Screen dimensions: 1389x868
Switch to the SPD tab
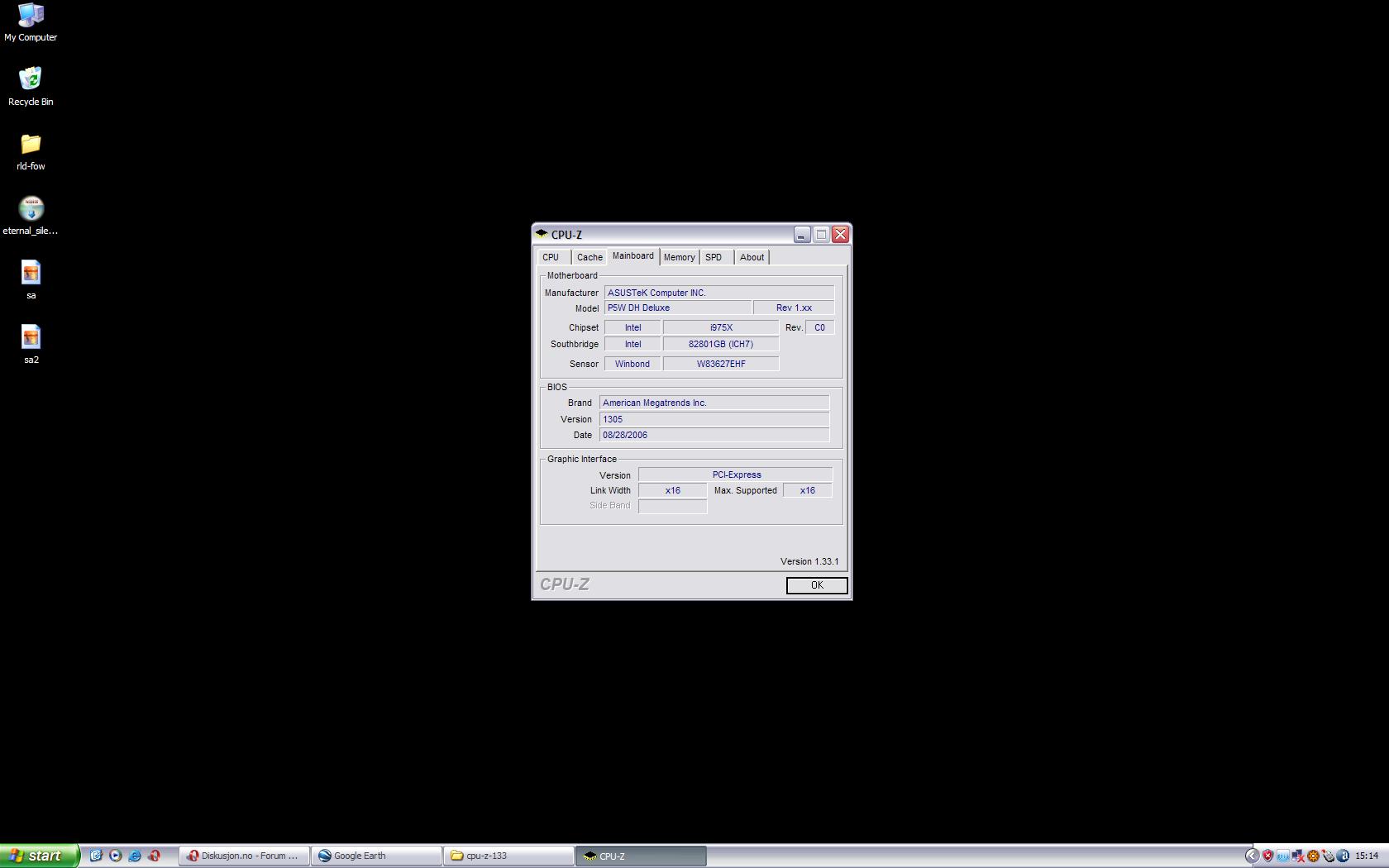click(x=714, y=257)
